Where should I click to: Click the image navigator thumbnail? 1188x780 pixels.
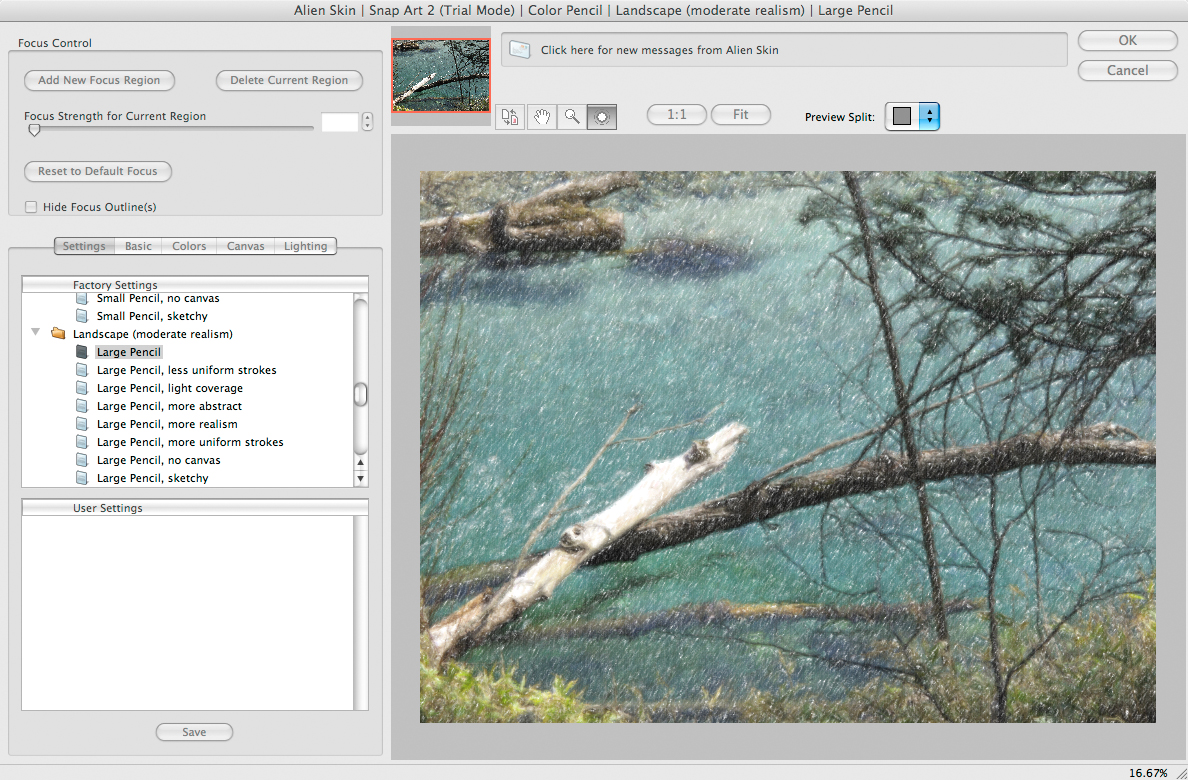pos(440,75)
